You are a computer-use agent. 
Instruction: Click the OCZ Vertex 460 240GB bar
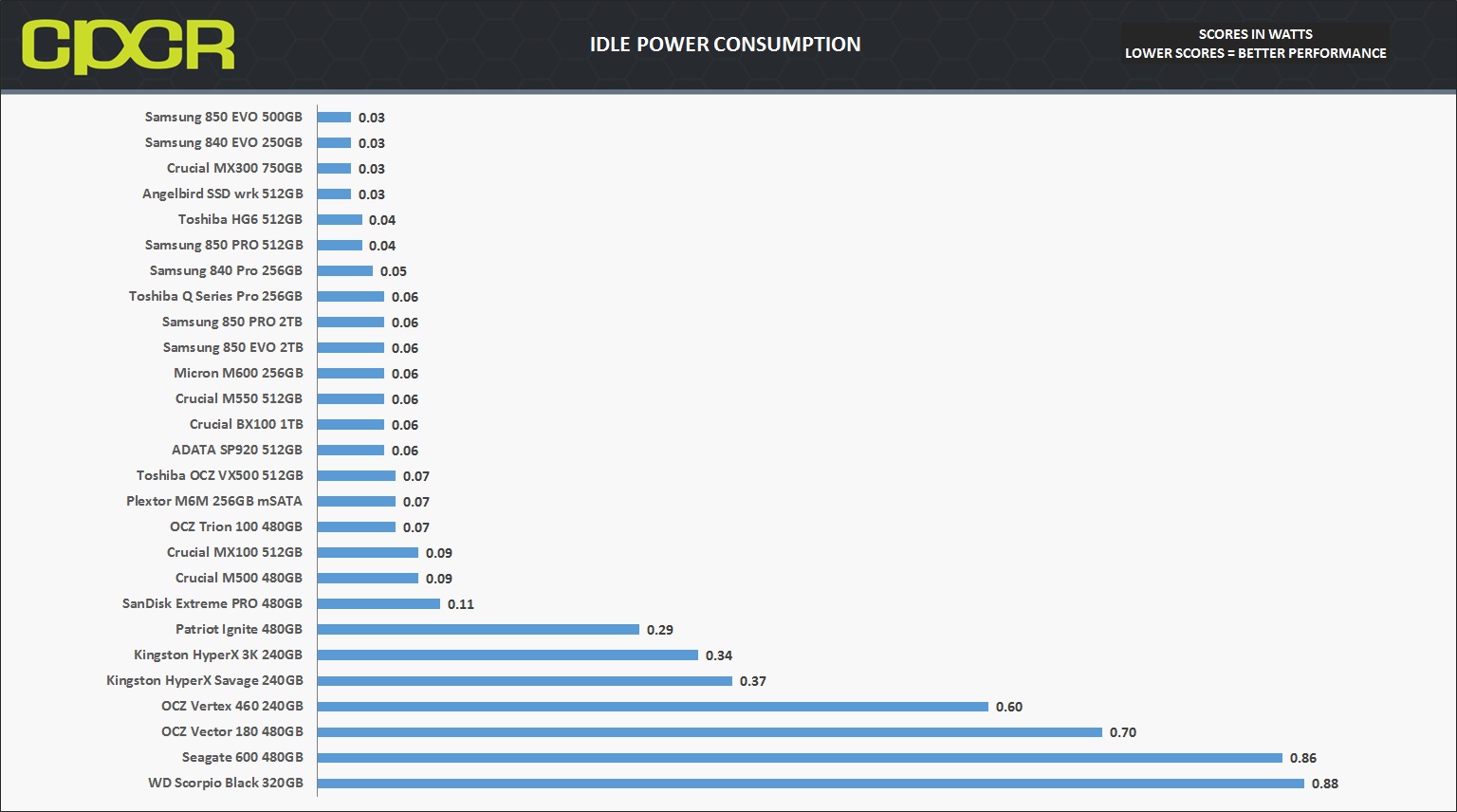(653, 707)
